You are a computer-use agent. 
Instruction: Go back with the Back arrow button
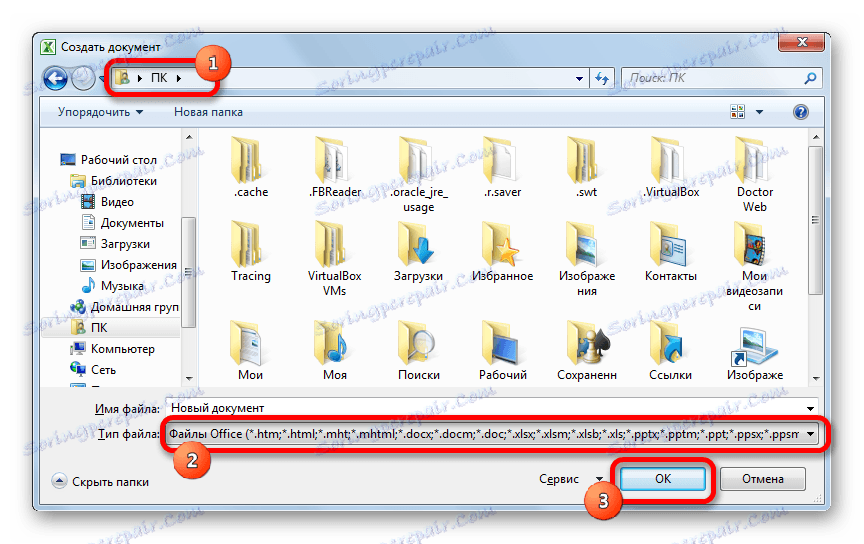pyautogui.click(x=56, y=78)
